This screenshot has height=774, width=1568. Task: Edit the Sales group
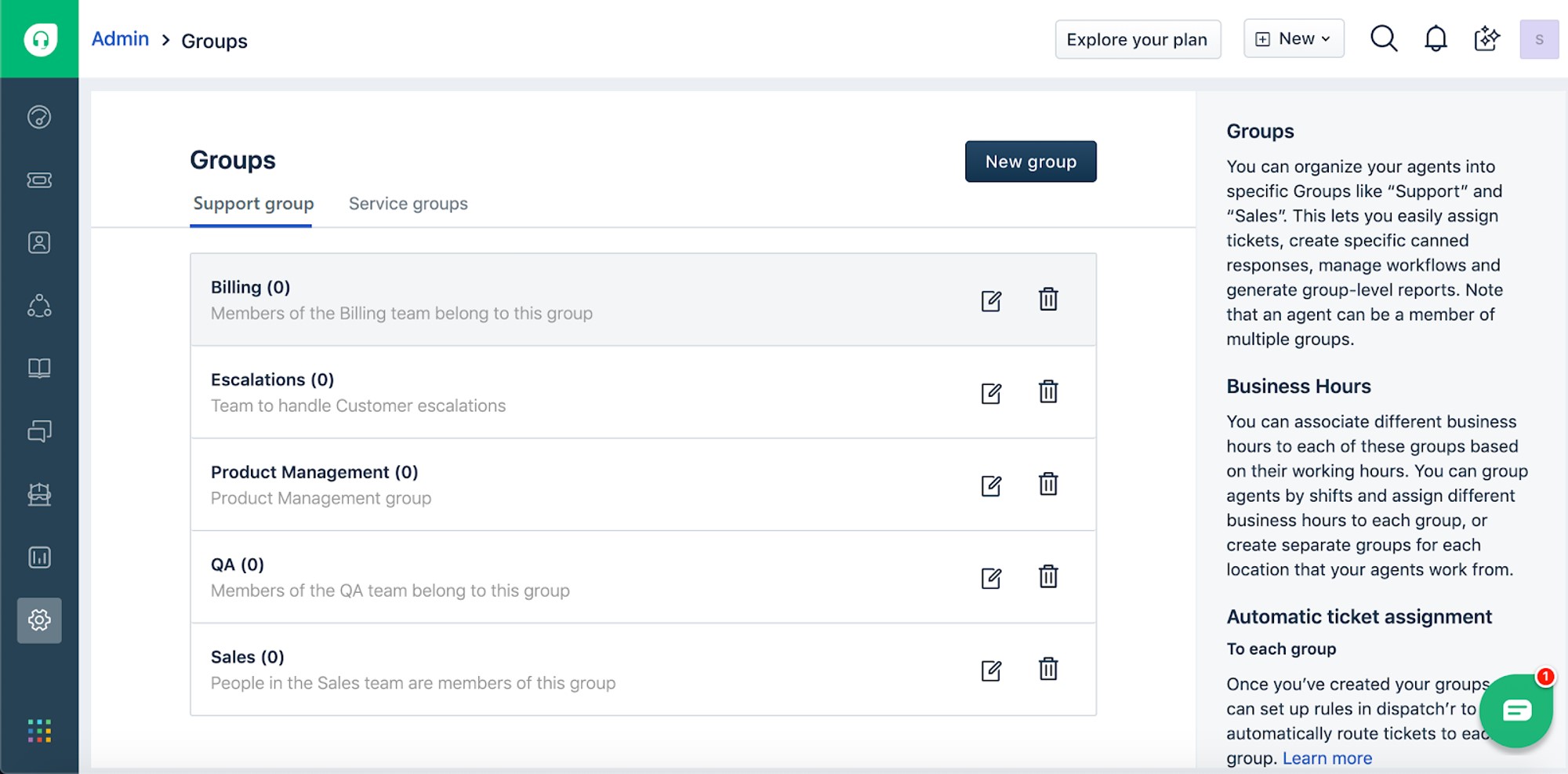click(991, 671)
